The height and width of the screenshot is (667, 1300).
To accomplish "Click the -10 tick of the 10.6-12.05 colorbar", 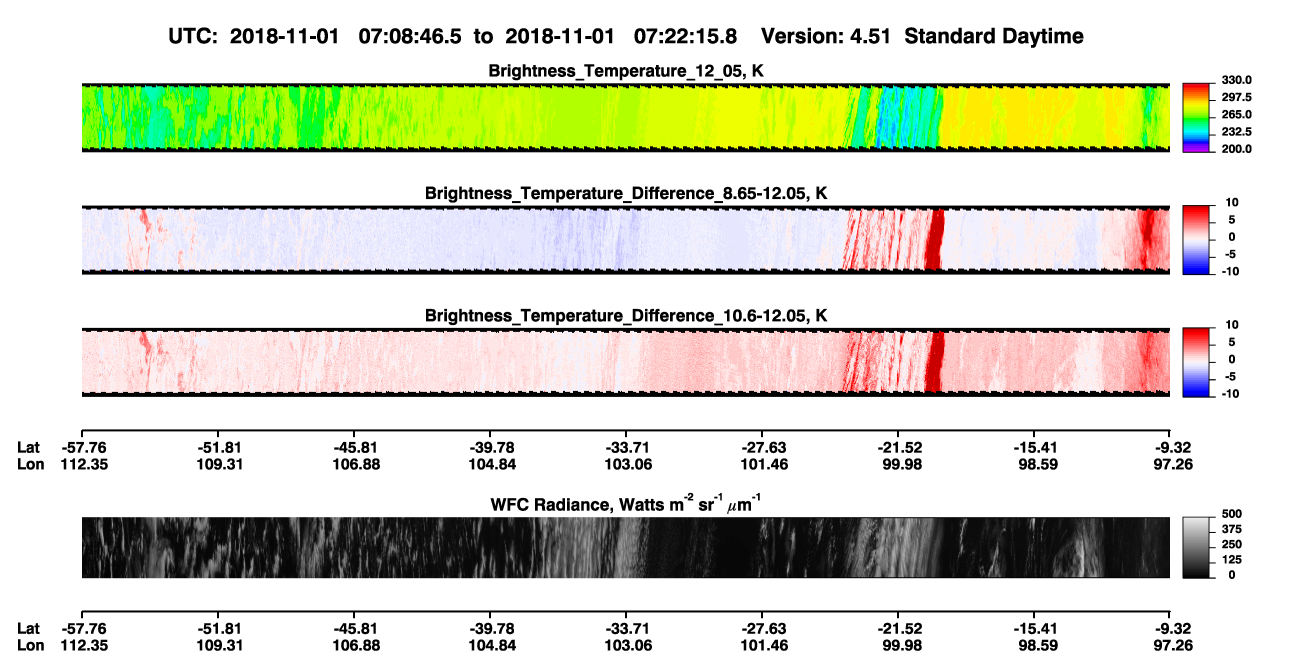I will coord(1230,394).
